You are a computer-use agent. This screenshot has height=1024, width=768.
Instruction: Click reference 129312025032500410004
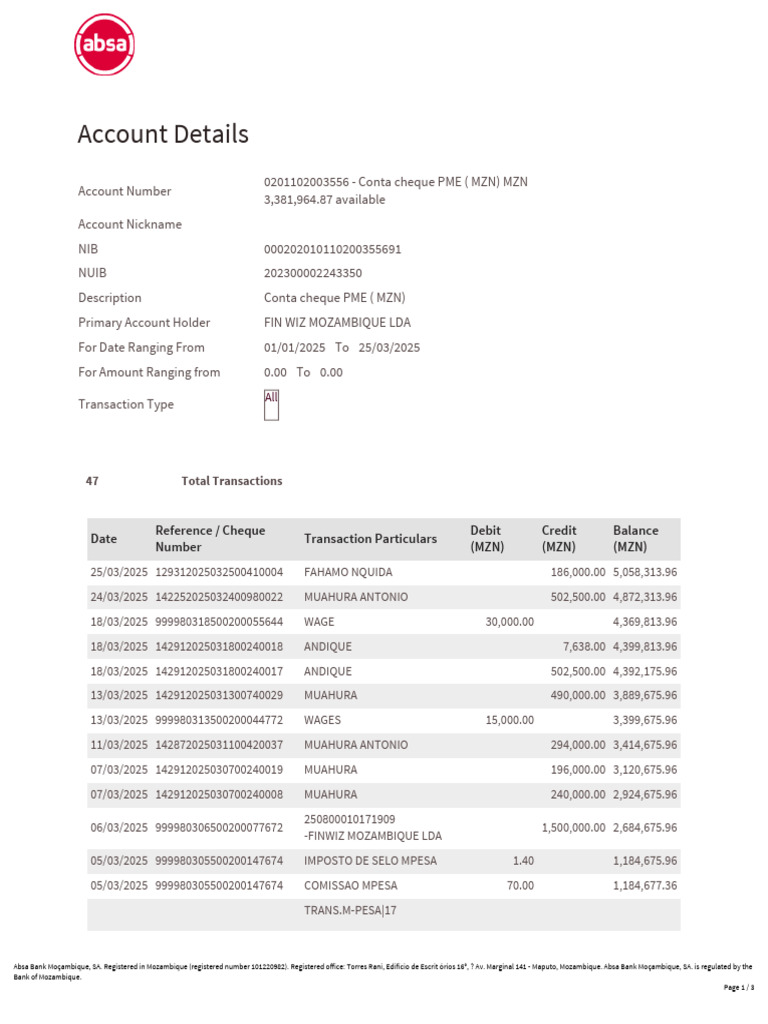(219, 572)
